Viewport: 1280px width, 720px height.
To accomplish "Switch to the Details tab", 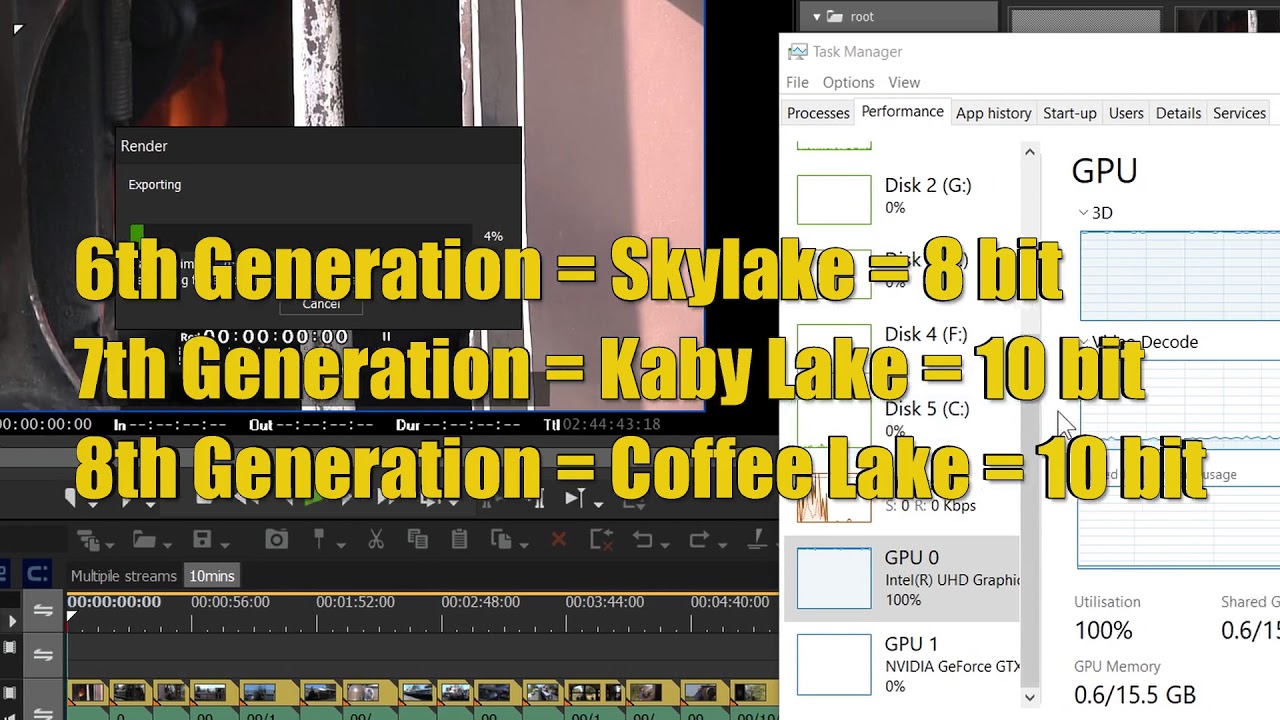I will (x=1178, y=113).
